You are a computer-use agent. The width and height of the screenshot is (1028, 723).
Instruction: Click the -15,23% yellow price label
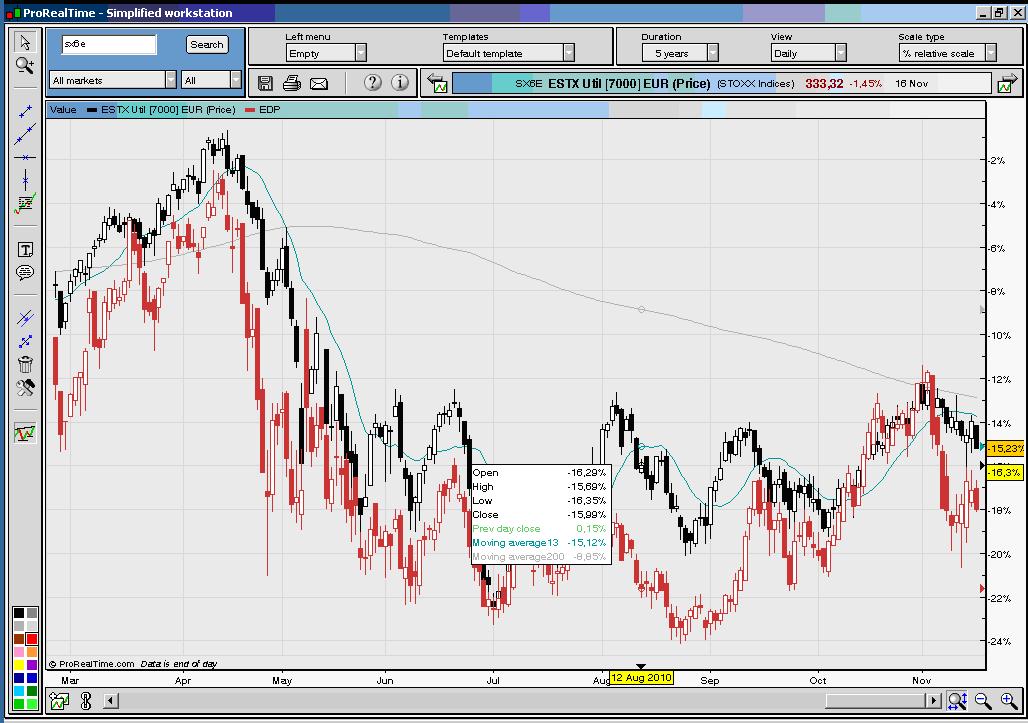coord(1005,448)
